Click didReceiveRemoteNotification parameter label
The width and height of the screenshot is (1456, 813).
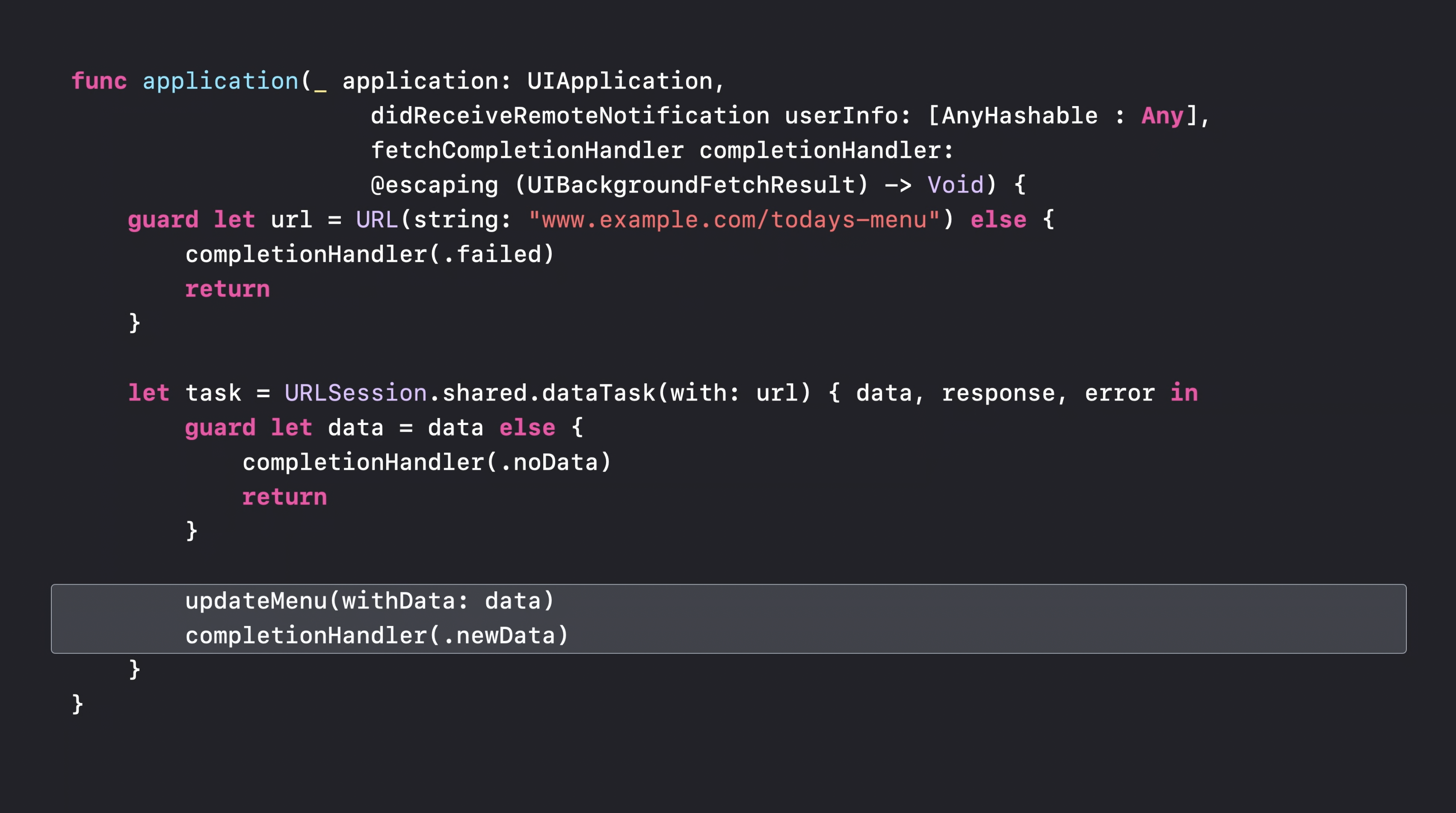[570, 116]
